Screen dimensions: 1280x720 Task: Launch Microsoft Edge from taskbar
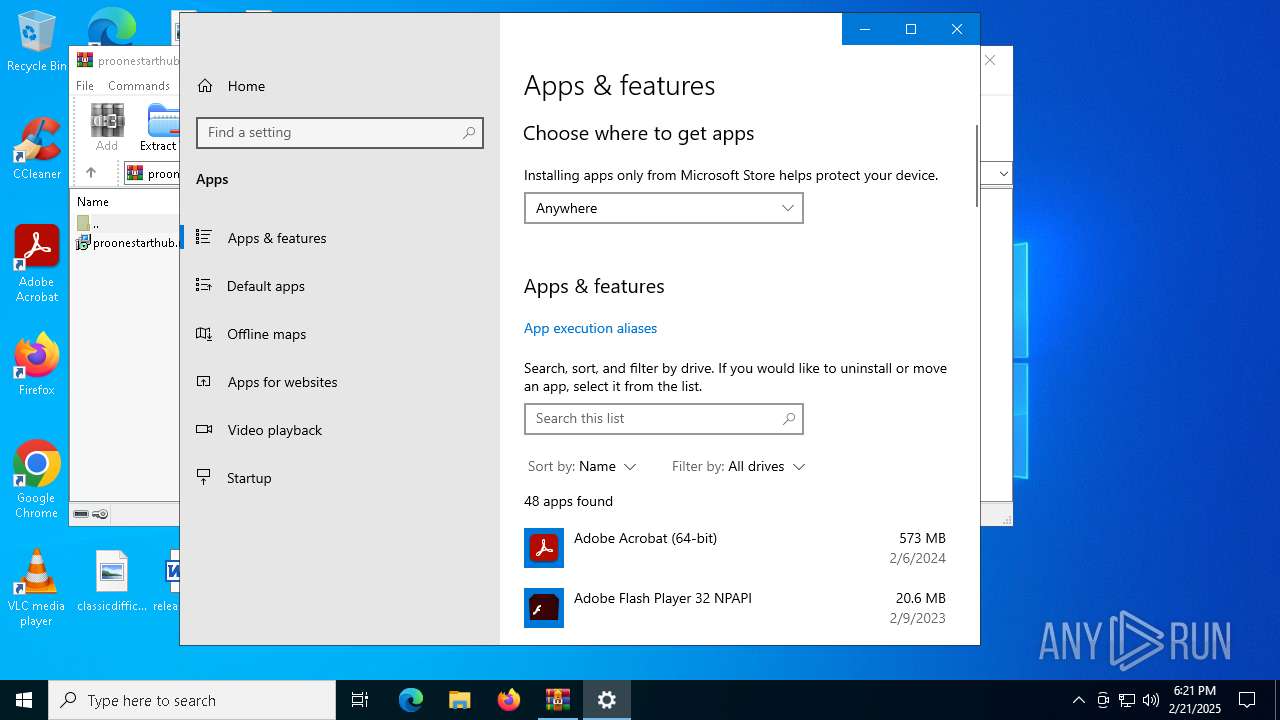click(x=411, y=700)
